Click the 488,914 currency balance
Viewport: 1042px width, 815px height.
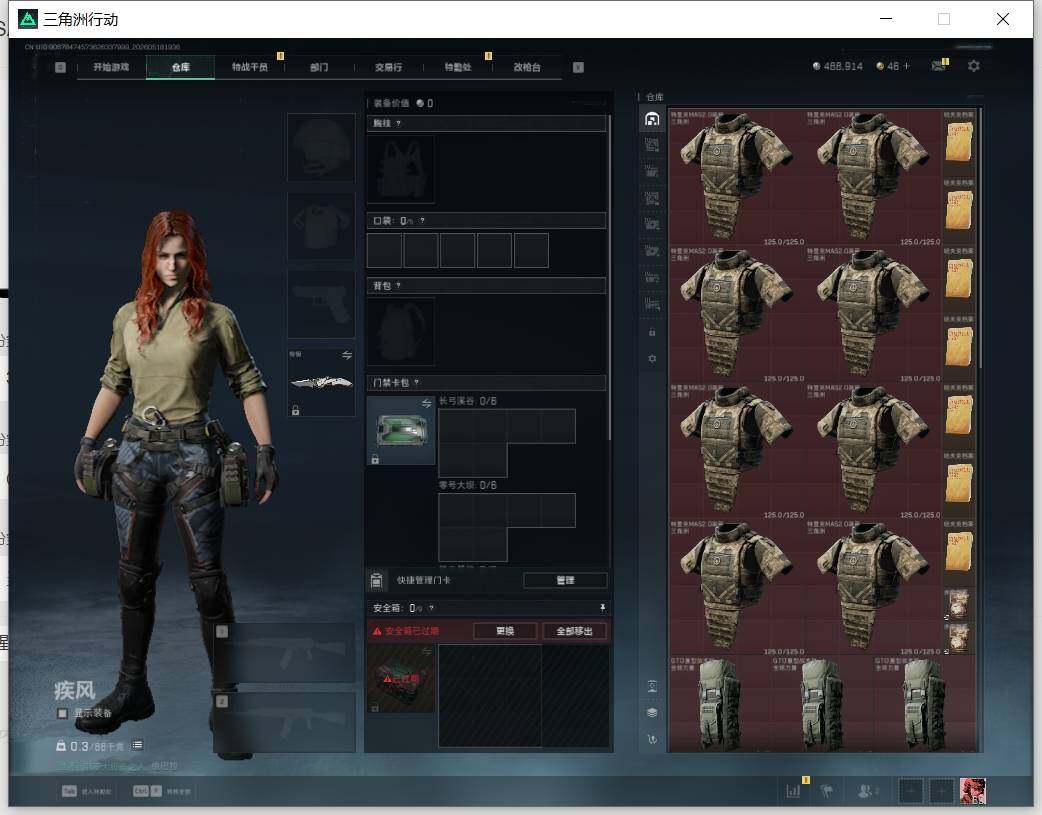(x=837, y=66)
